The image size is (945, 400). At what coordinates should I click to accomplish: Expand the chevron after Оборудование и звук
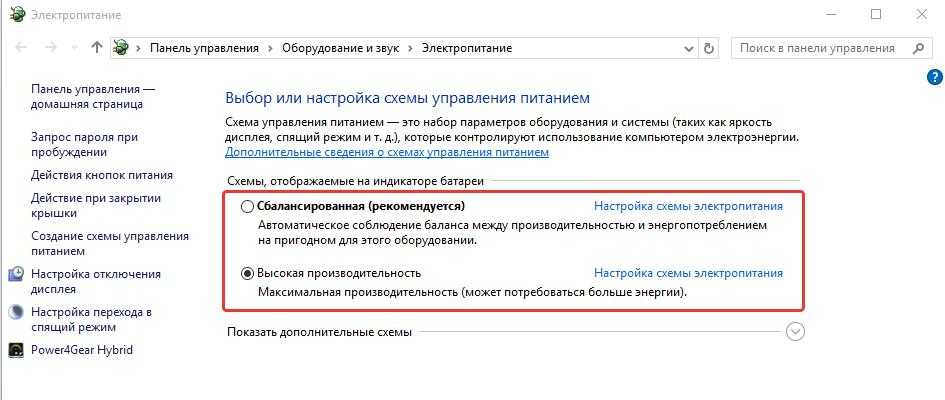point(410,48)
